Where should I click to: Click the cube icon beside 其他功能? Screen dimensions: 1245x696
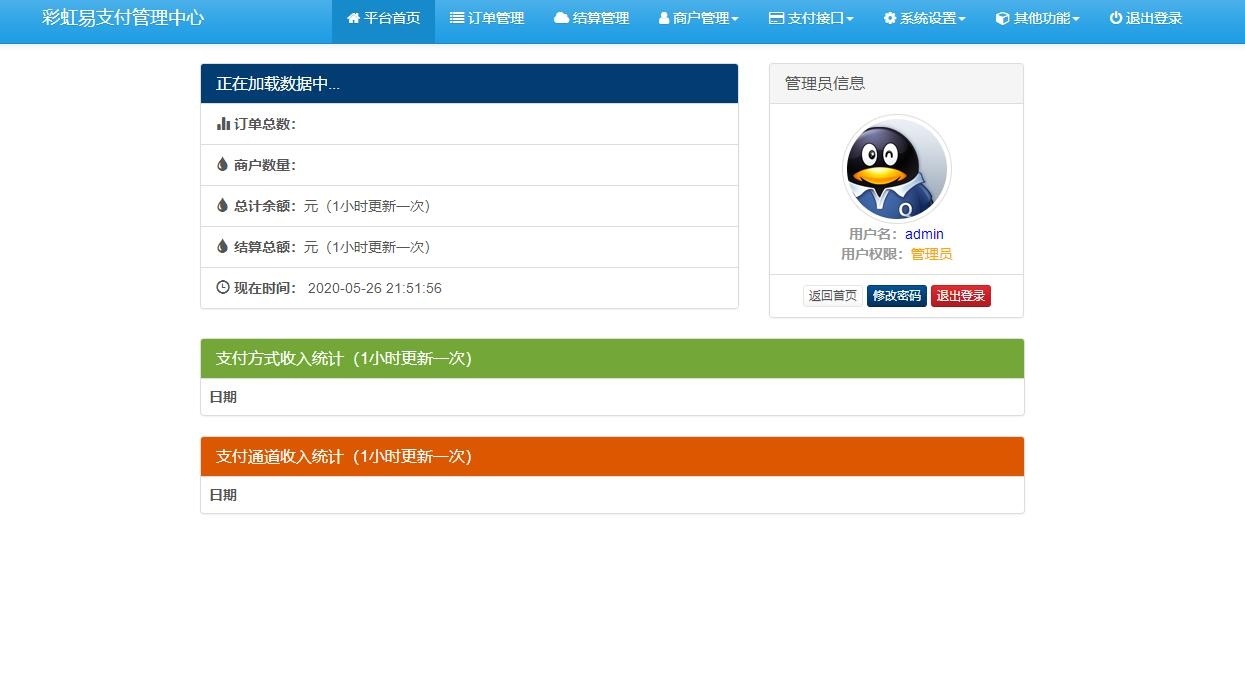click(1003, 18)
